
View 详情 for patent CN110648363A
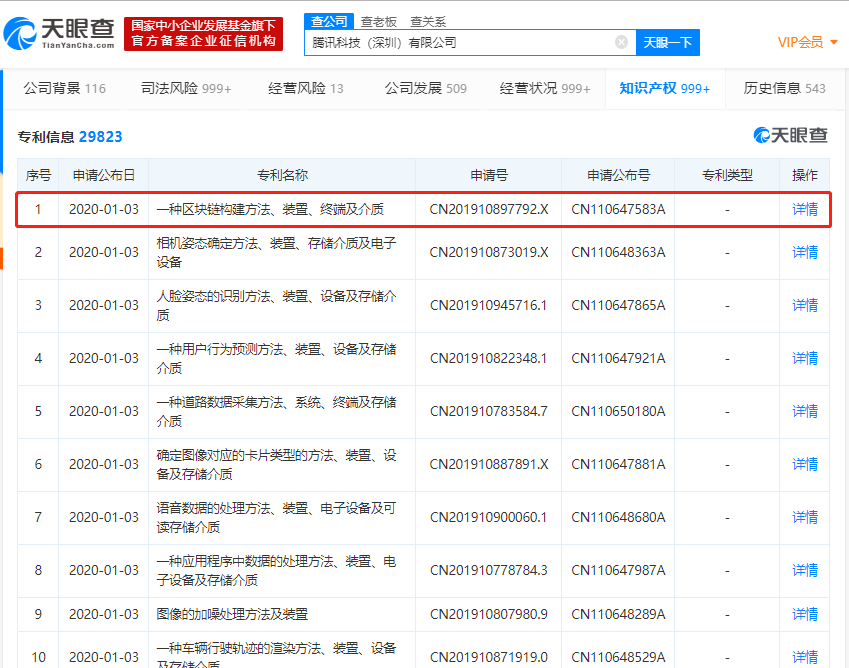coord(805,252)
